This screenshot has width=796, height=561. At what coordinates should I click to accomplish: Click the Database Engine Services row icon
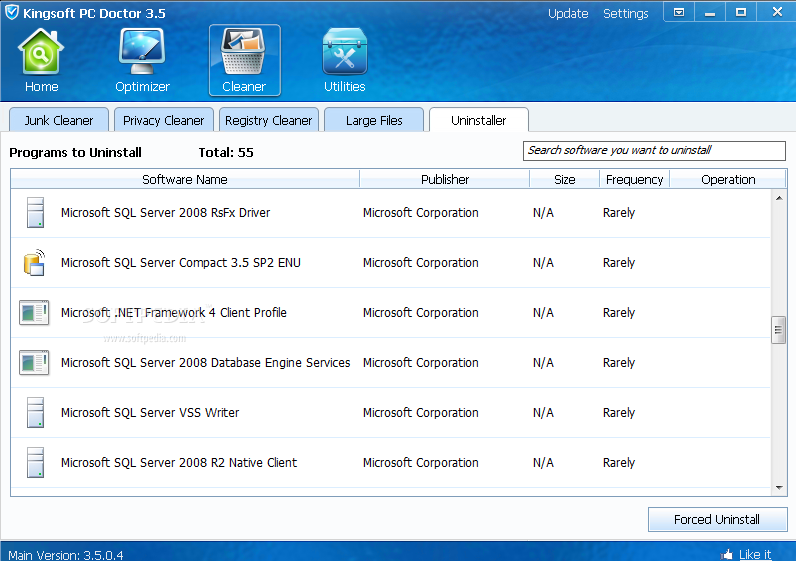pyautogui.click(x=34, y=362)
